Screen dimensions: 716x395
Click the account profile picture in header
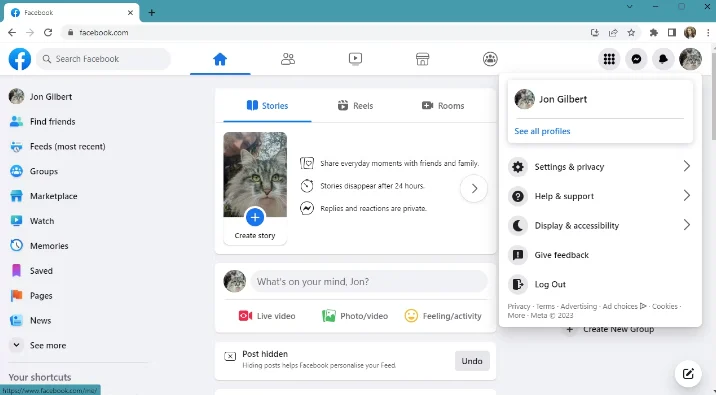pyautogui.click(x=690, y=59)
